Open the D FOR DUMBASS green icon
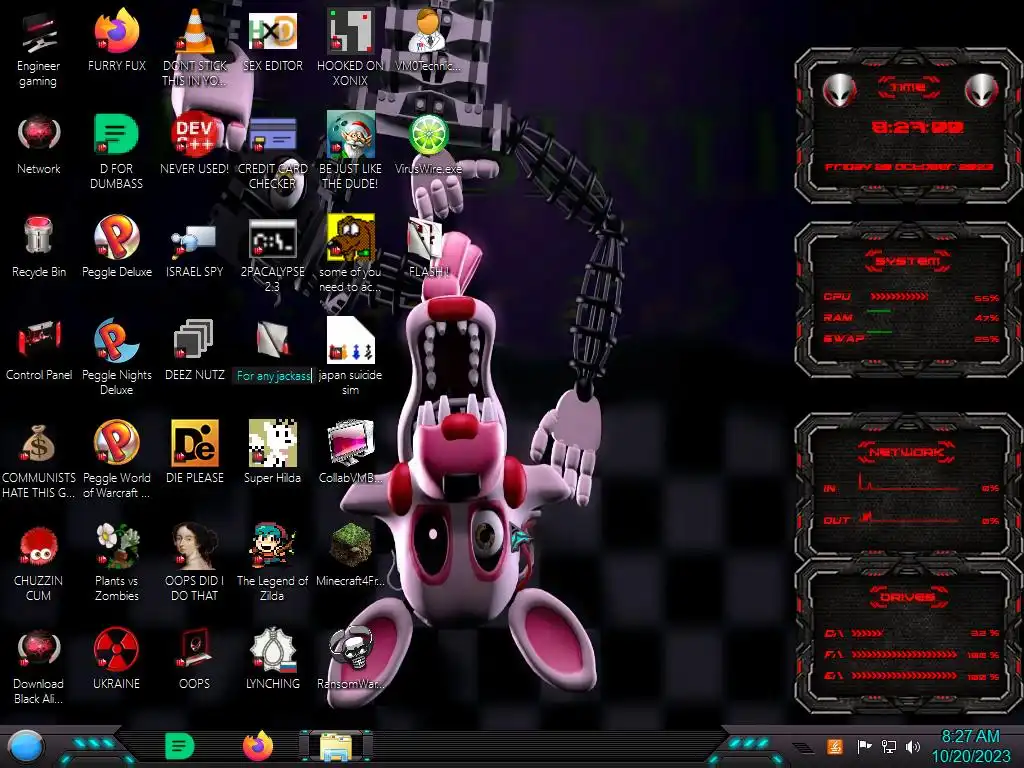 (116, 135)
